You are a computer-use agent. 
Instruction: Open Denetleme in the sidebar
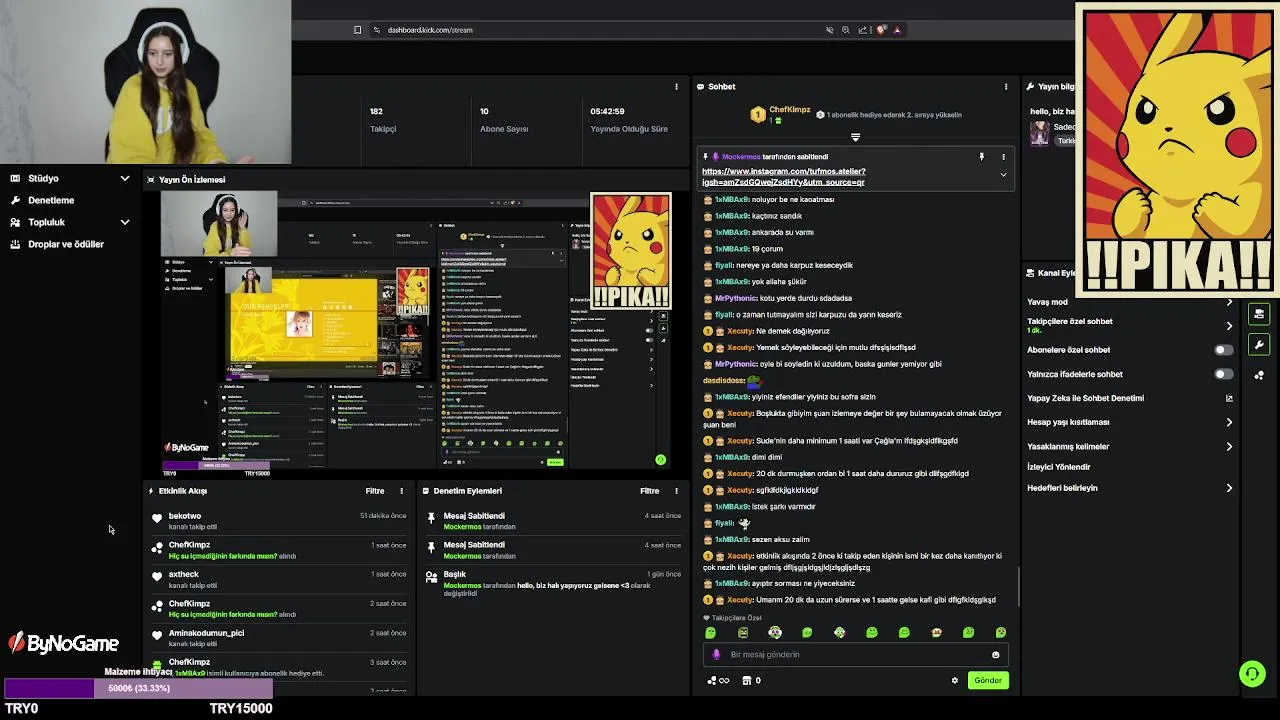51,200
